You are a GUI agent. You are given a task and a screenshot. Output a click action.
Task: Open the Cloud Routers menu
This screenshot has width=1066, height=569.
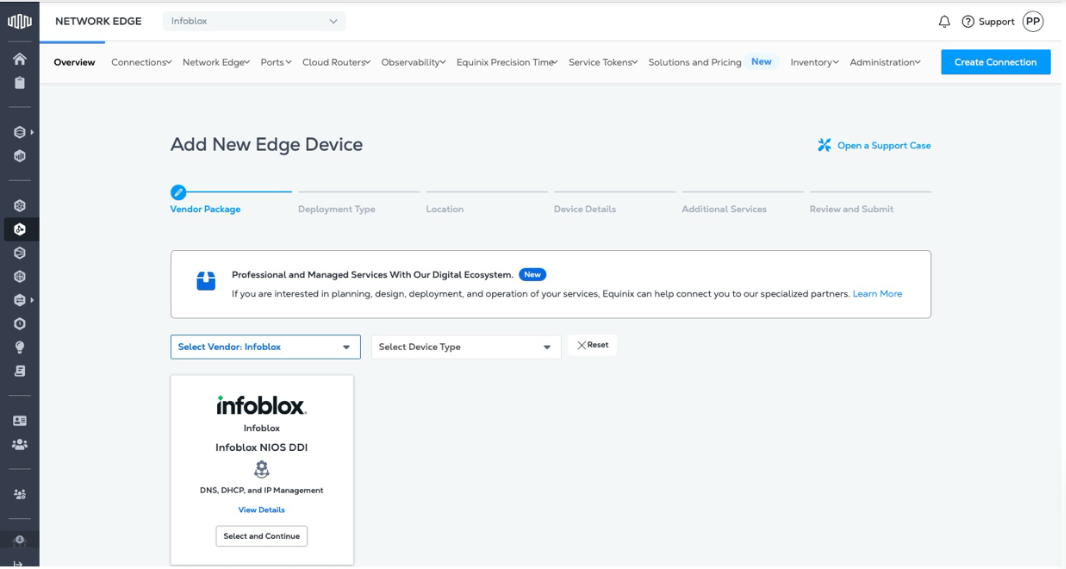pyautogui.click(x=336, y=62)
